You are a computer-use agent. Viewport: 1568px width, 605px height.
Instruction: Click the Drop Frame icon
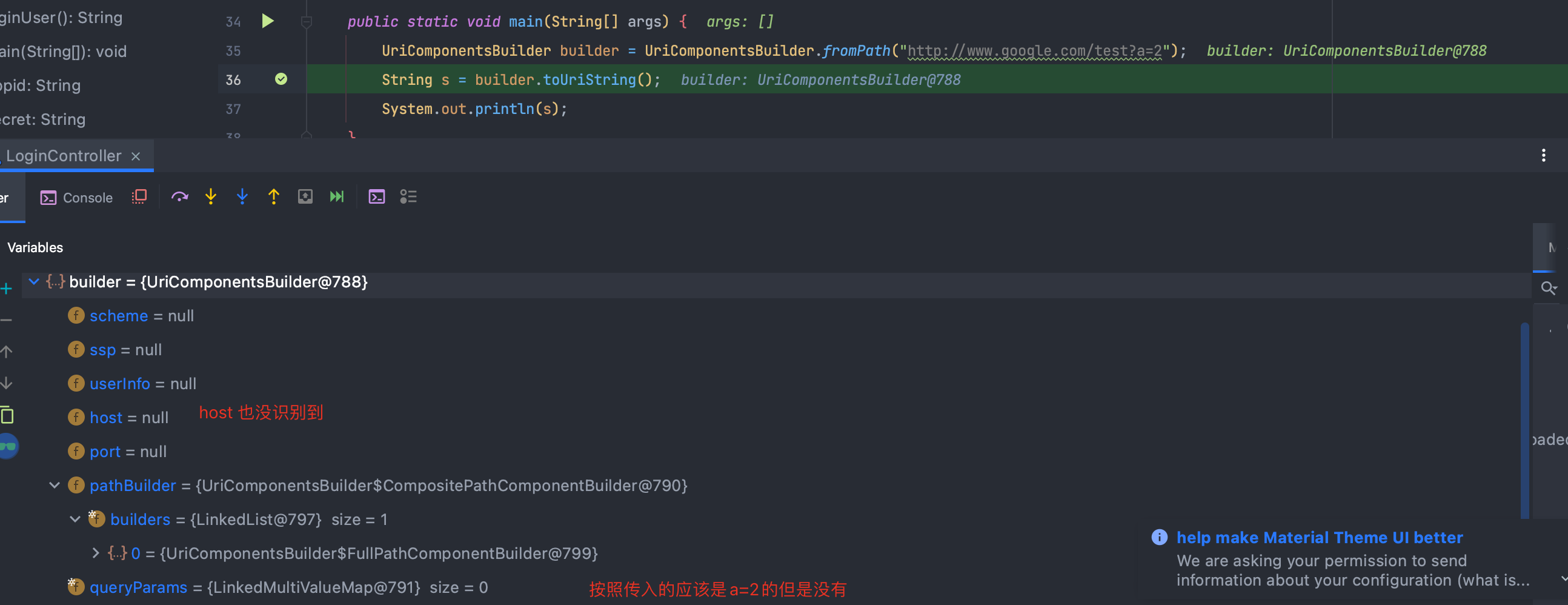pos(305,196)
